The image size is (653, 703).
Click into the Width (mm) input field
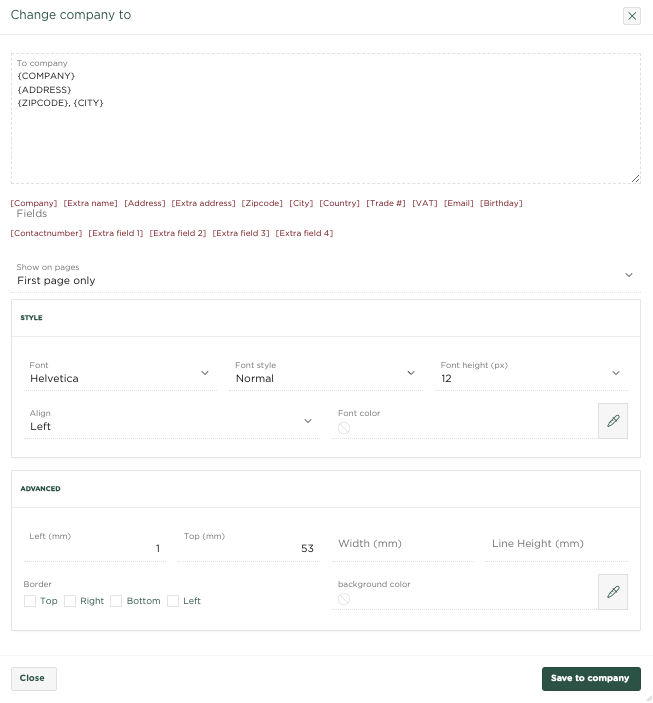tap(401, 544)
